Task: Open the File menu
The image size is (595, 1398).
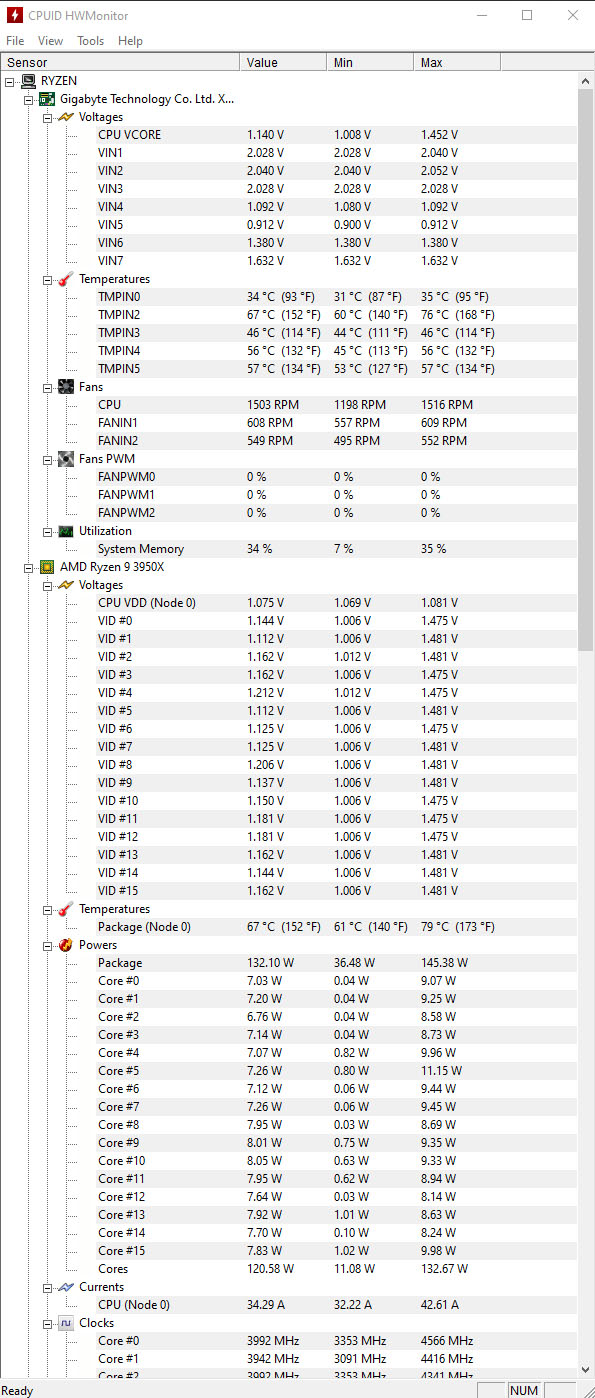Action: click(x=15, y=41)
